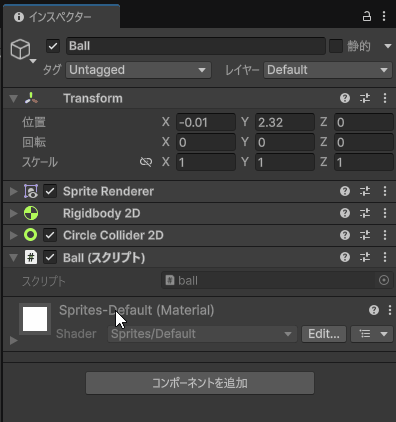Click the Scale Y field
The width and height of the screenshot is (396, 422).
(285, 162)
